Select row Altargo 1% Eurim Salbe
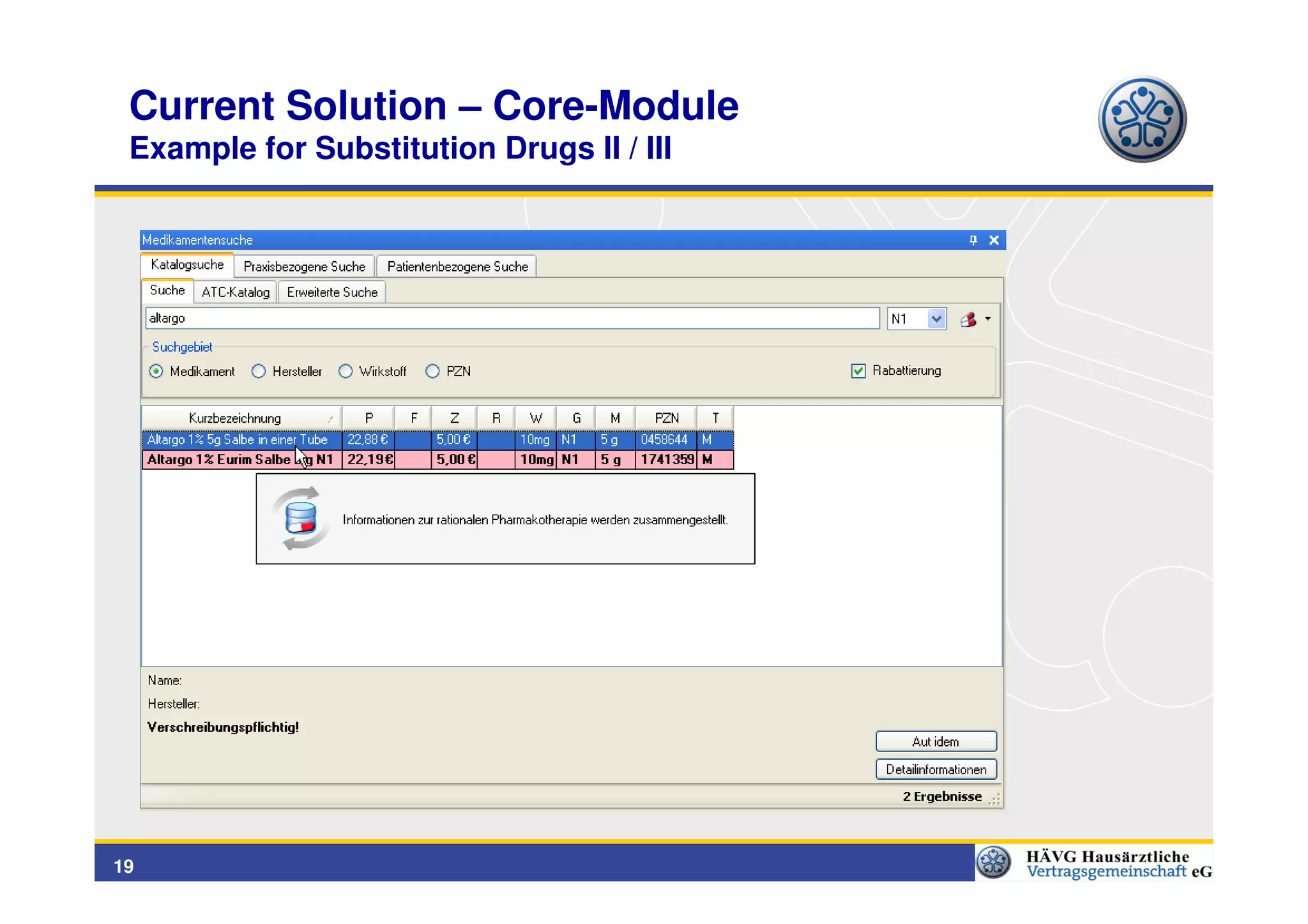Screen dimensions: 1308x924 coord(437,460)
